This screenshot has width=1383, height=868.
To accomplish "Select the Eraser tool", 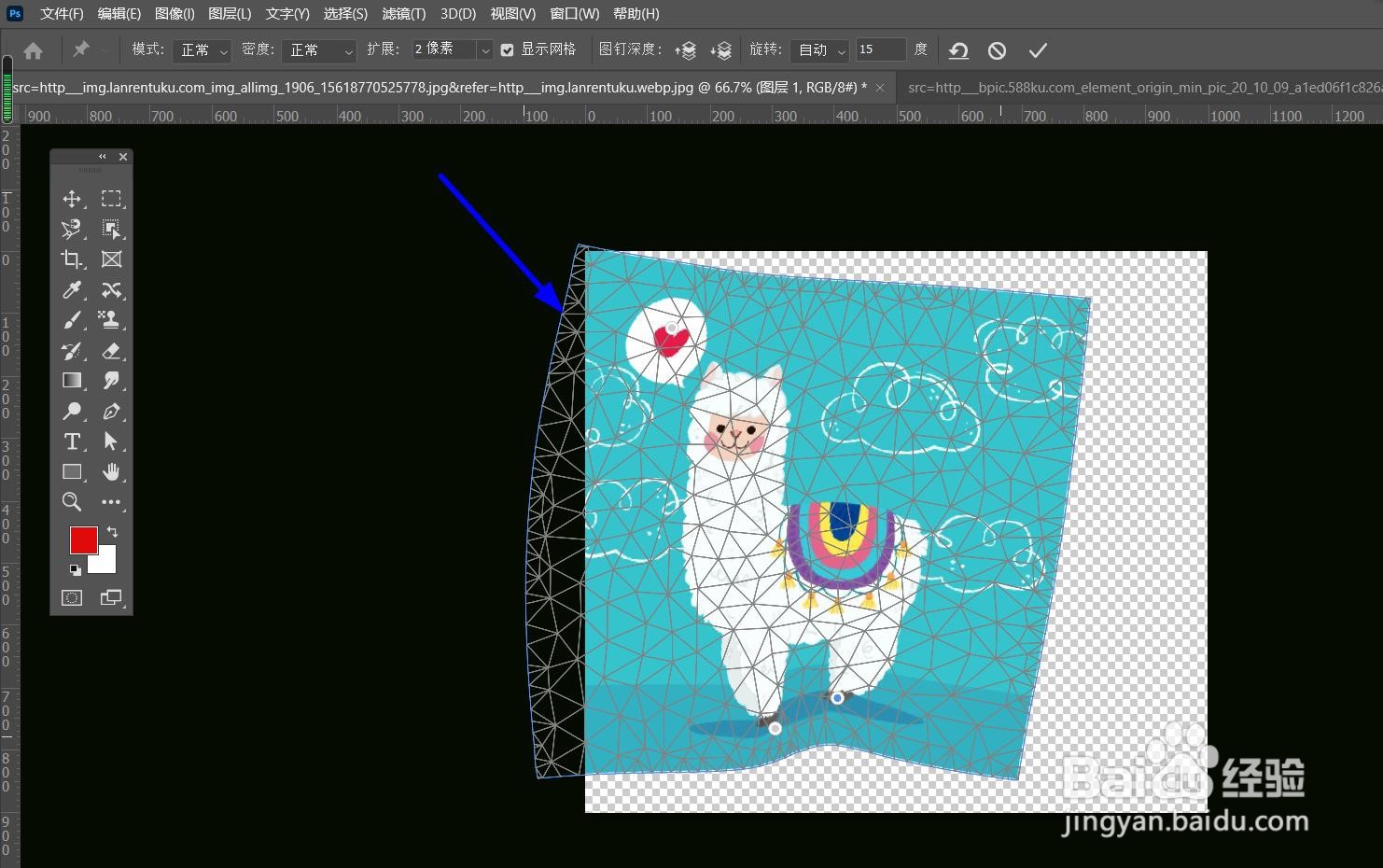I will [111, 351].
